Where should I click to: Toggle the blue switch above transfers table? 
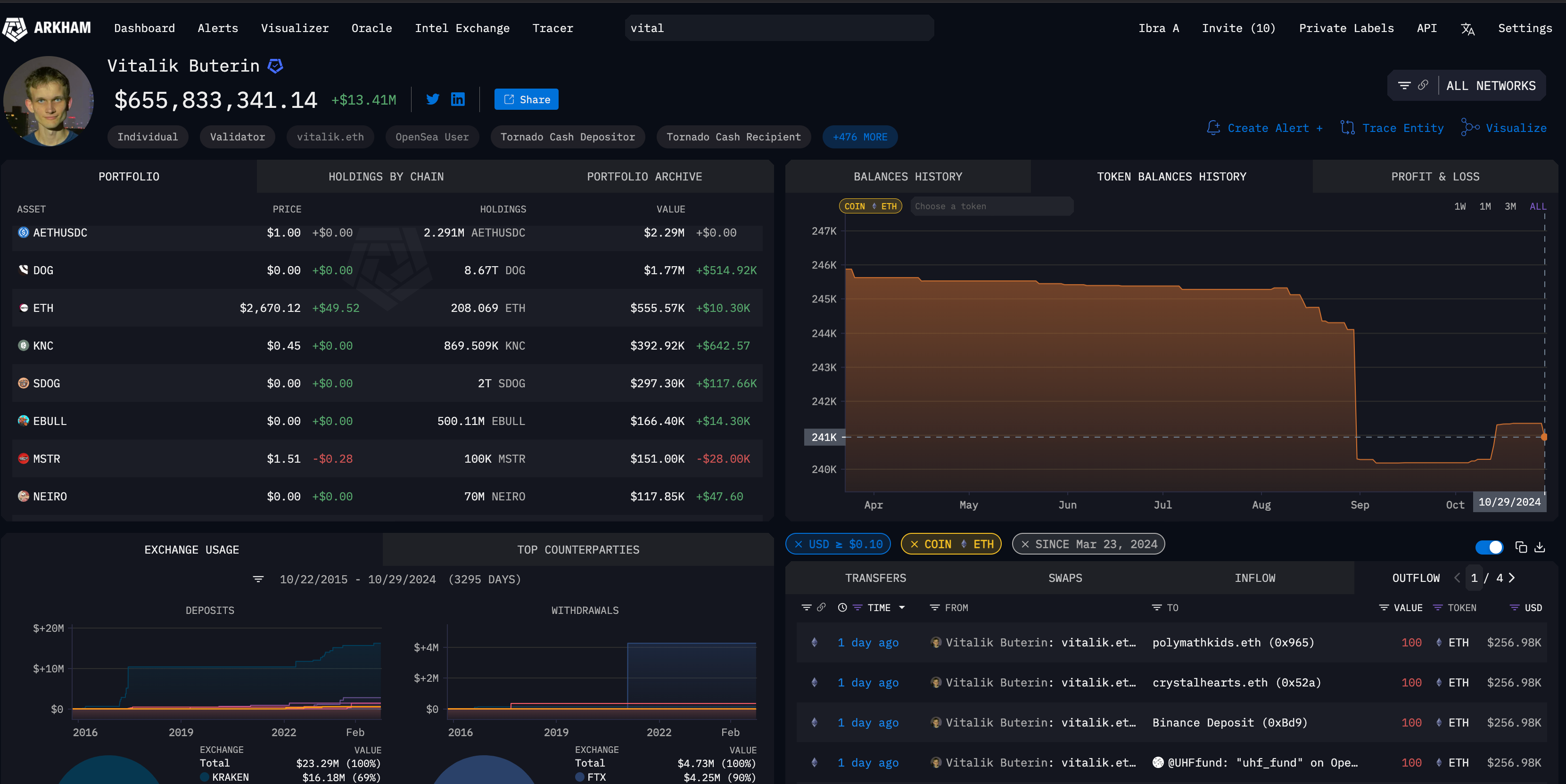tap(1490, 547)
